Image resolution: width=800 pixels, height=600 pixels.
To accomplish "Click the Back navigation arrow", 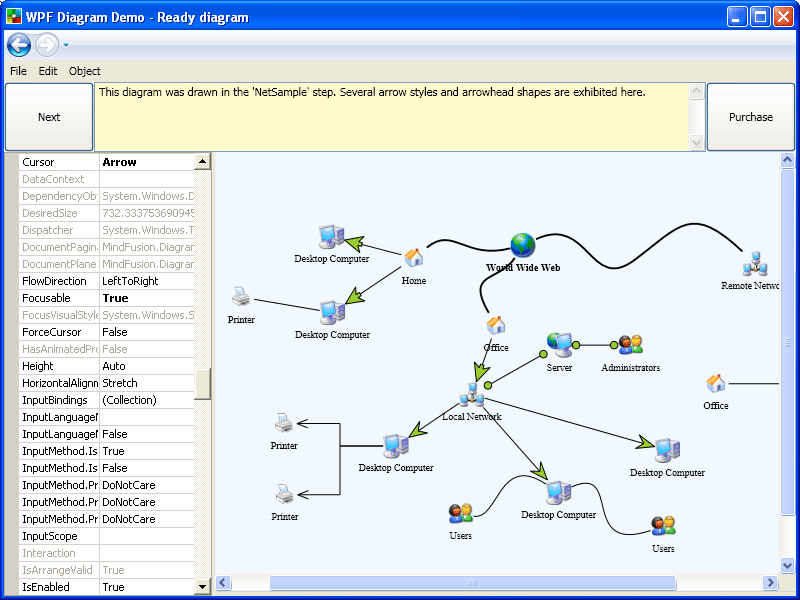I will point(19,45).
